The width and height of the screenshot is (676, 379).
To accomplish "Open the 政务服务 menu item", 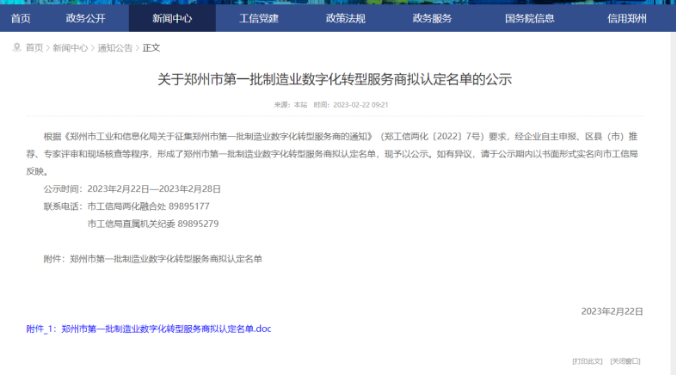I will click(x=432, y=19).
